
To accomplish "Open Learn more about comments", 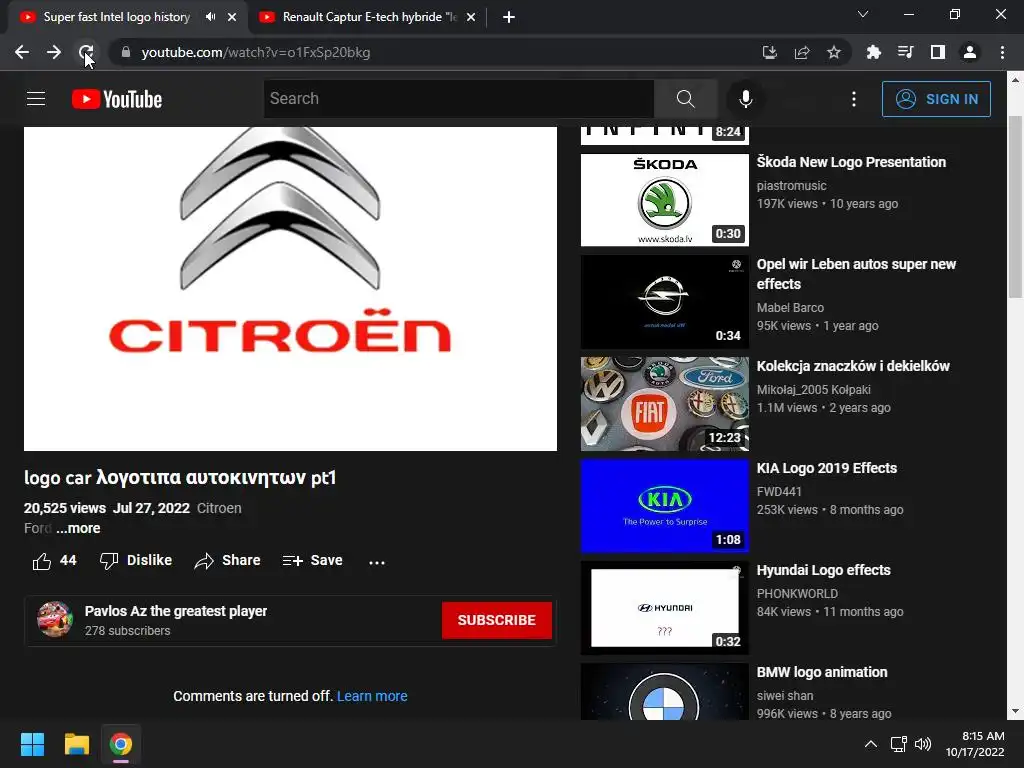I will click(372, 696).
